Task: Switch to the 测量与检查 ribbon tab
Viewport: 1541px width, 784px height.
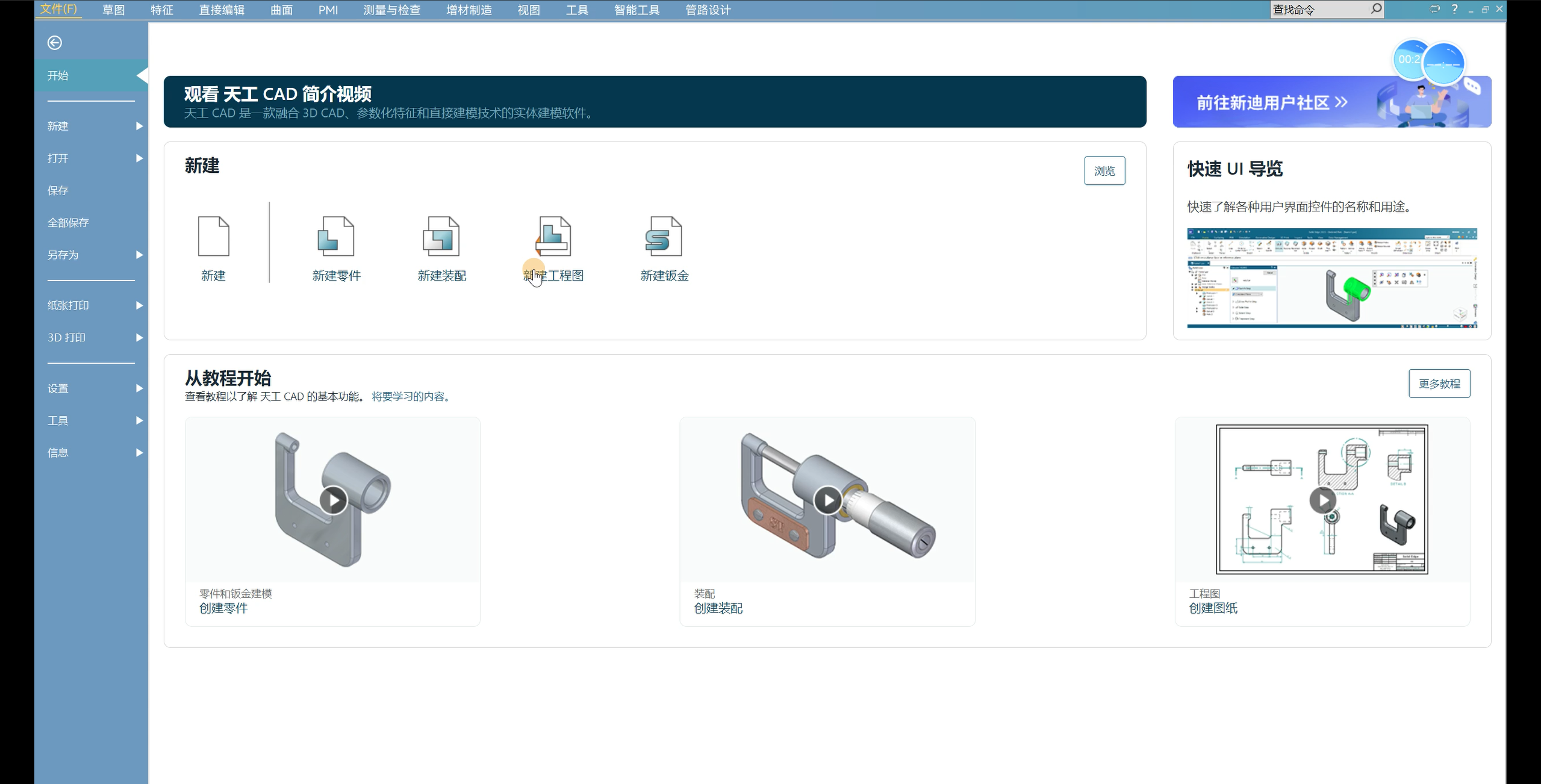Action: pos(391,10)
